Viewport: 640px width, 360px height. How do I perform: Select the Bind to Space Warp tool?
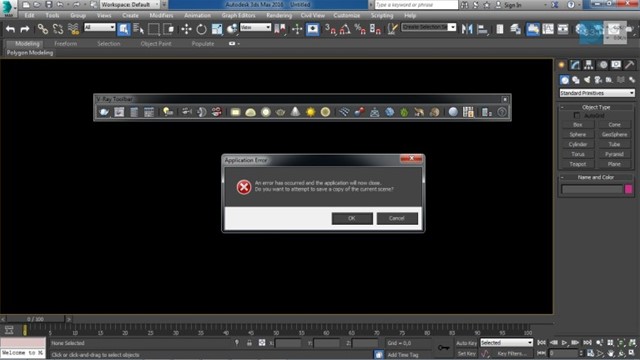pos(73,29)
